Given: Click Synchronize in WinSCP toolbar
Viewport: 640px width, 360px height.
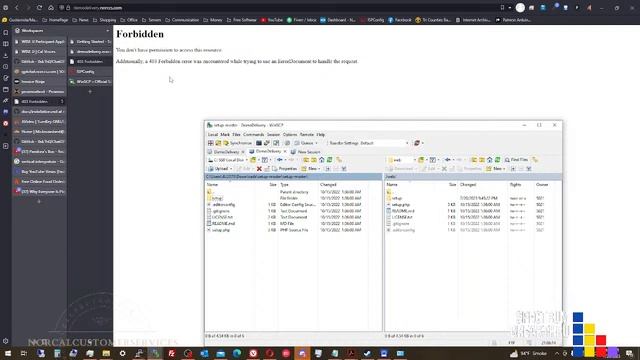Looking at the screenshot, I should 237,143.
